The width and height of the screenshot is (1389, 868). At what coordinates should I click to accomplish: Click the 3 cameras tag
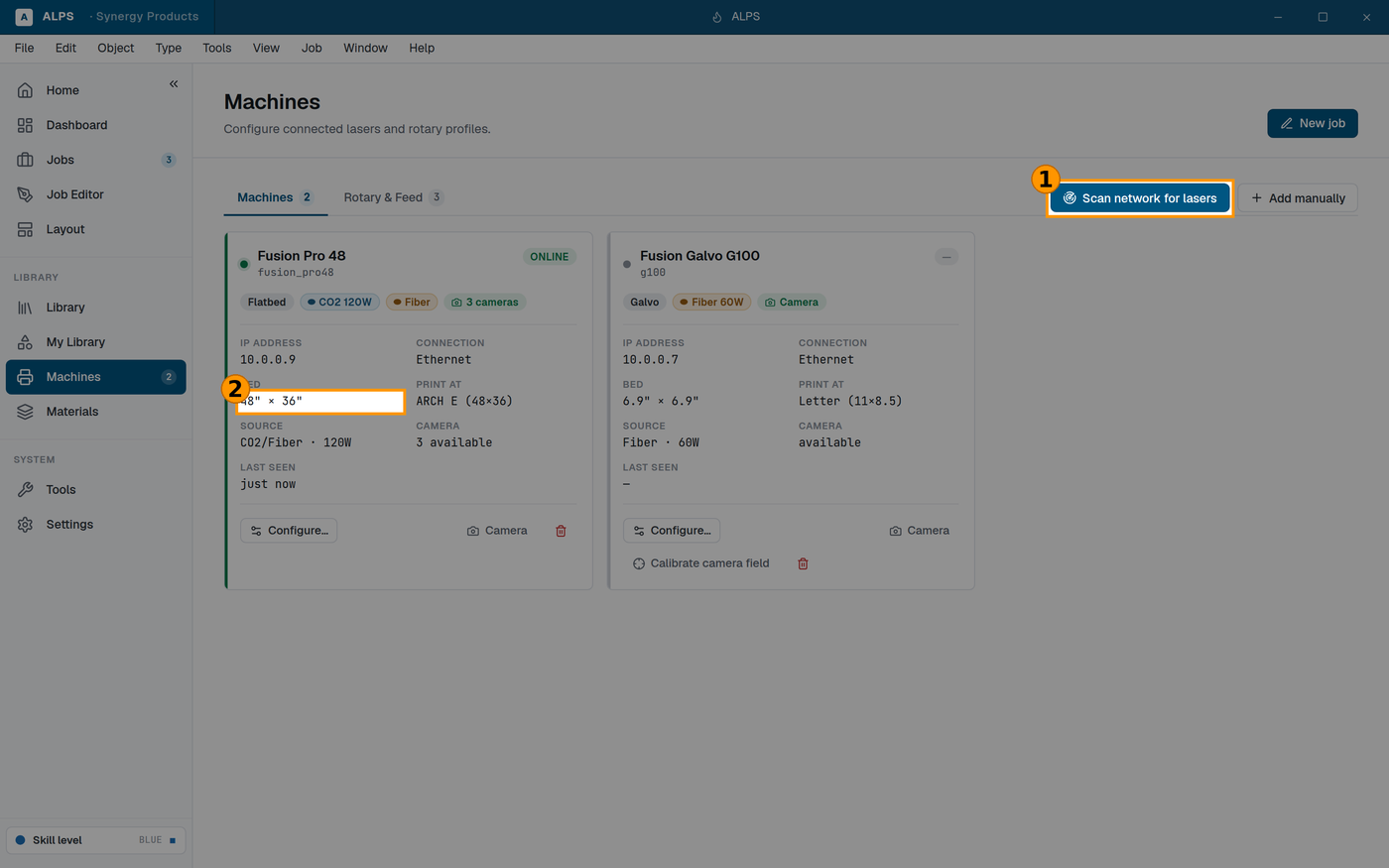(x=485, y=303)
